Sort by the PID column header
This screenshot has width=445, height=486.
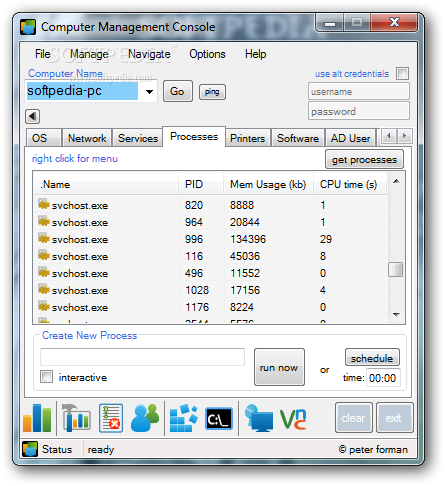tap(201, 184)
